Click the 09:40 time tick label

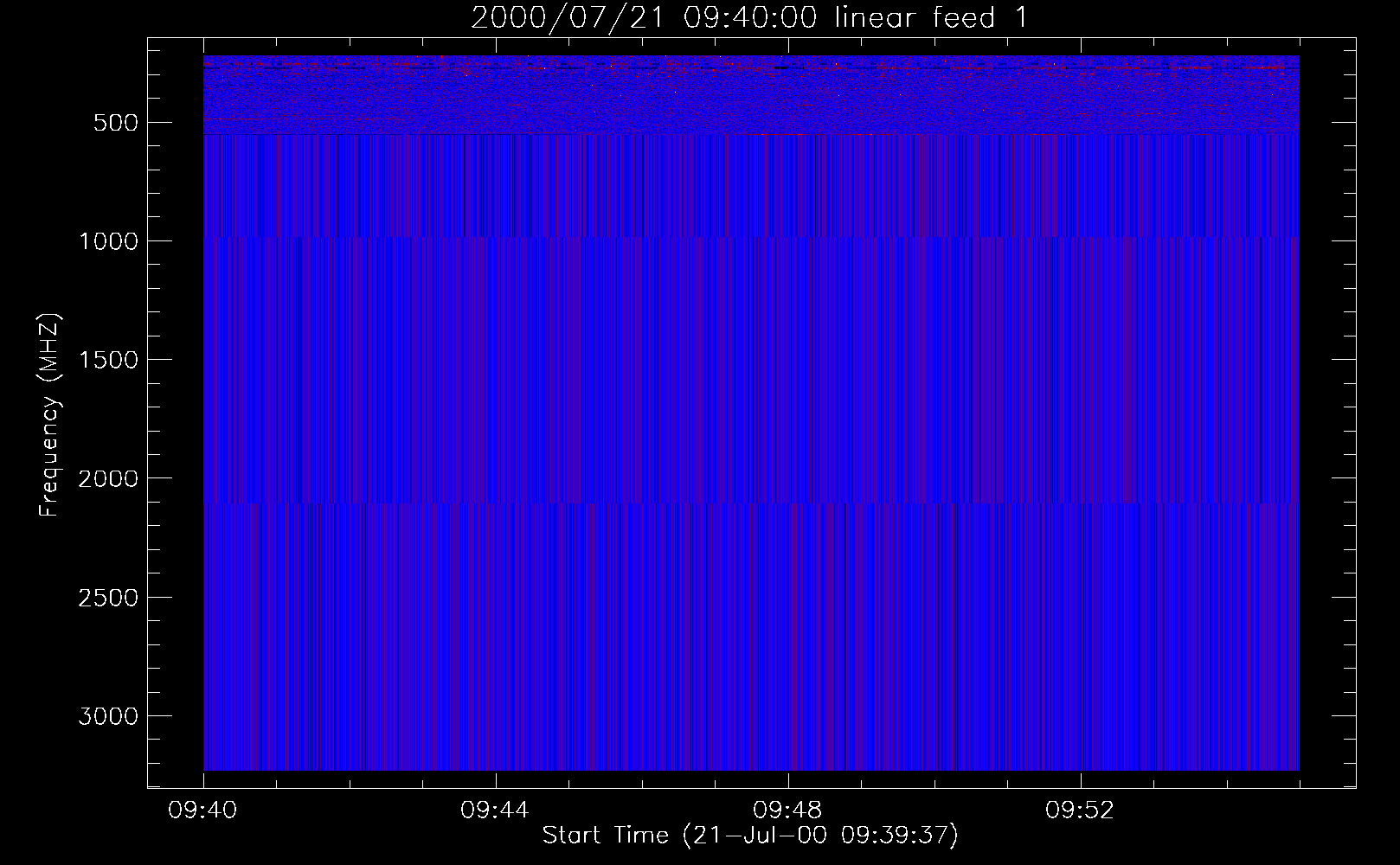pyautogui.click(x=203, y=811)
